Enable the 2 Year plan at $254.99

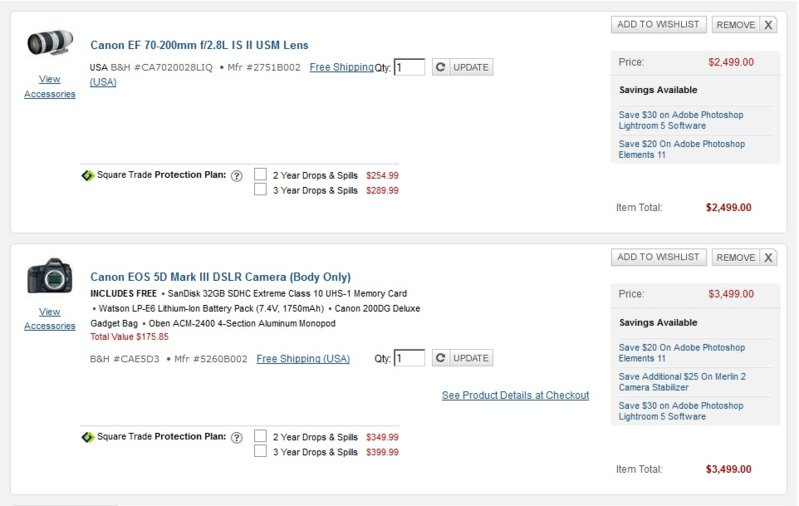coord(260,174)
